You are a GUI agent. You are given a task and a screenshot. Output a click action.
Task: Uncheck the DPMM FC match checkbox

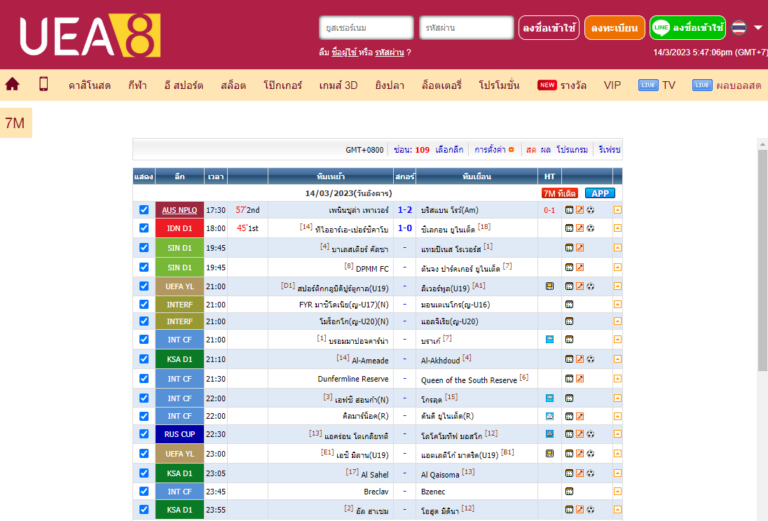tap(144, 267)
